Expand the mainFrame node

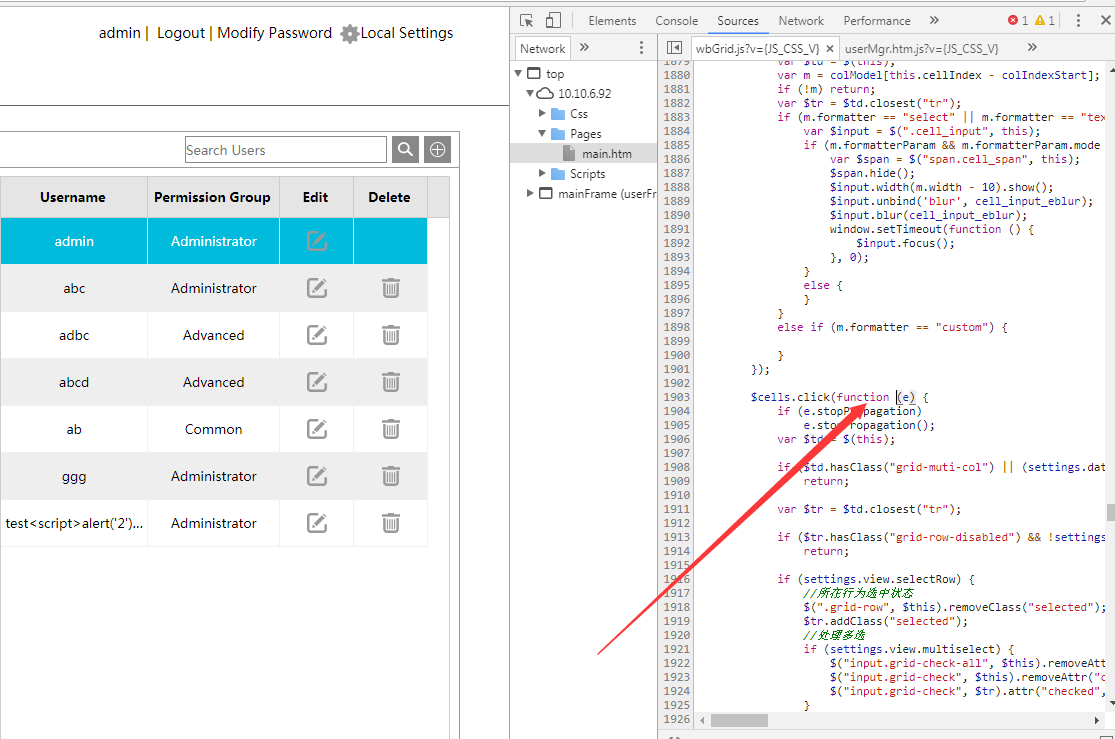pos(530,193)
